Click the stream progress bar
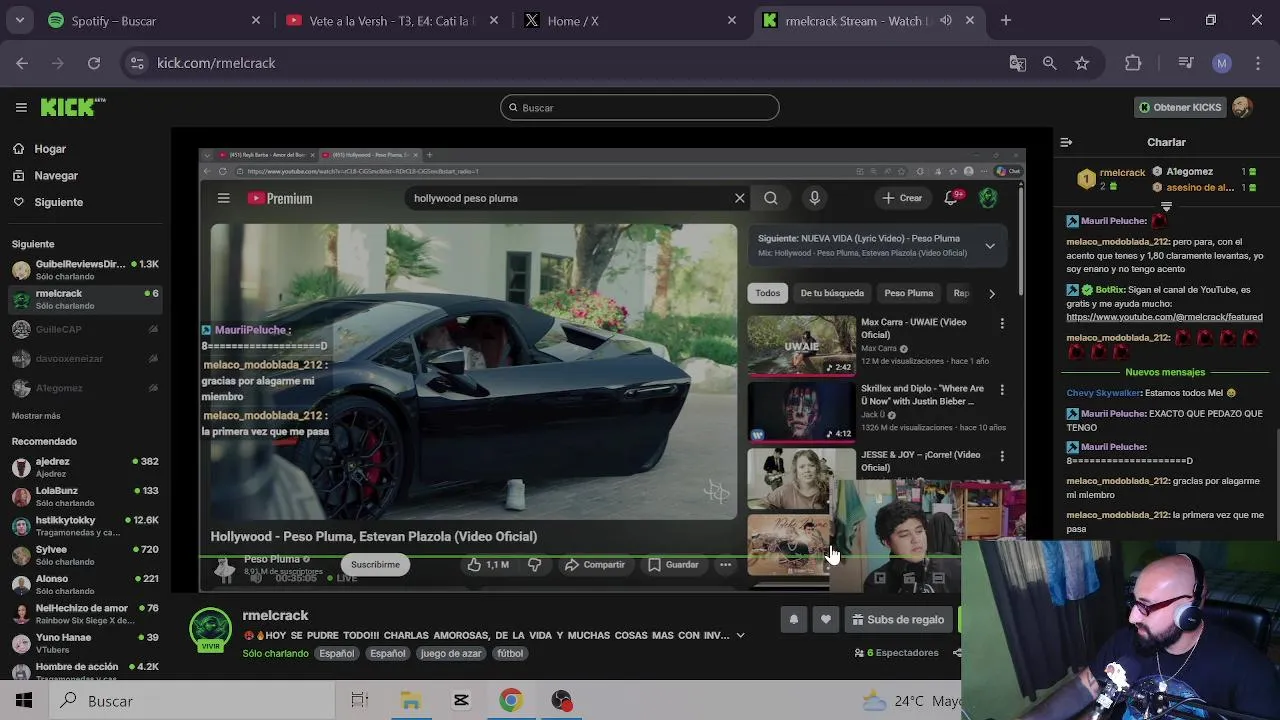The height and width of the screenshot is (720, 1280). [580, 557]
